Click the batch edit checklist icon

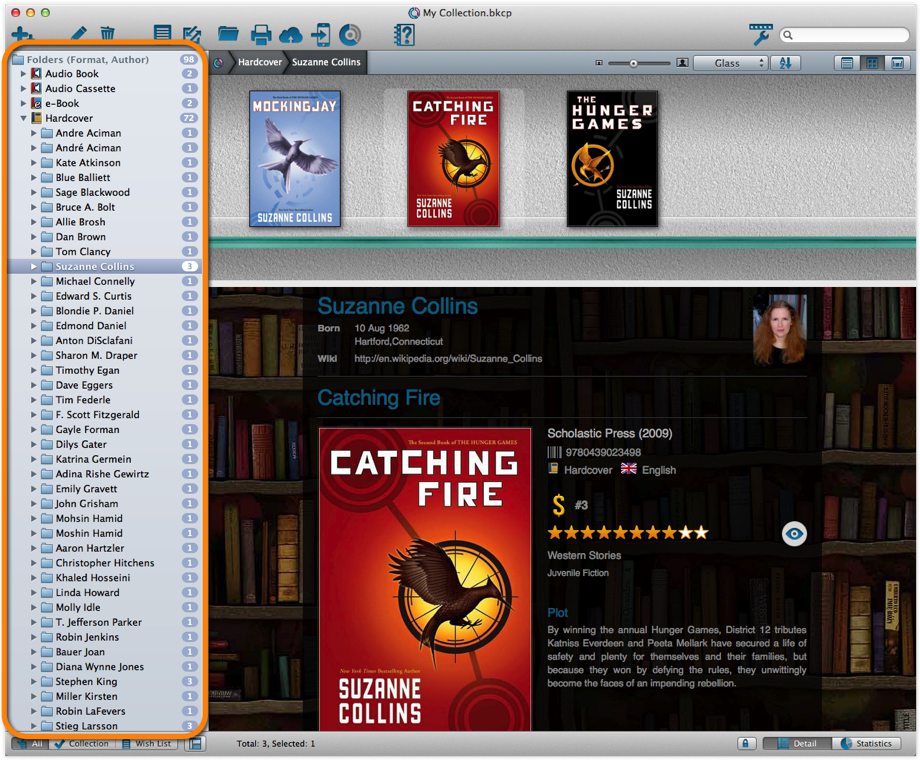[x=192, y=34]
